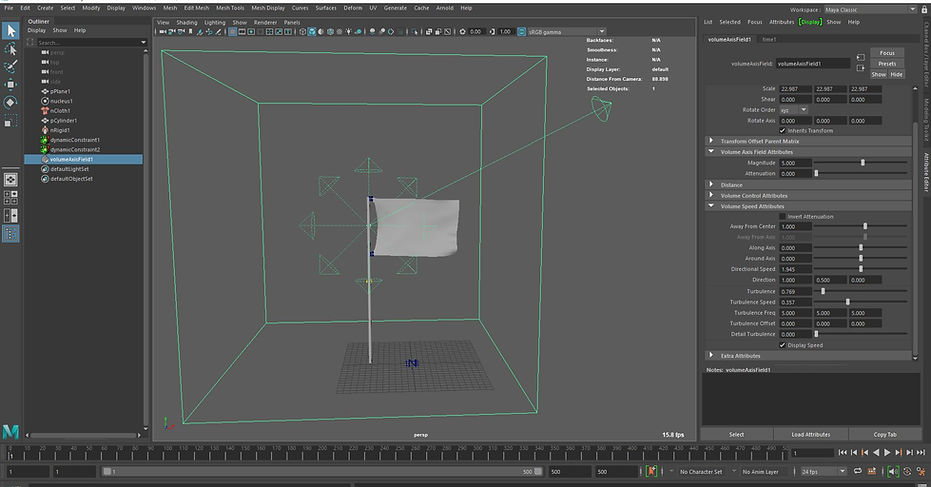Open the Attributes menu in Attribute Editor
The image size is (931, 487).
[781, 22]
